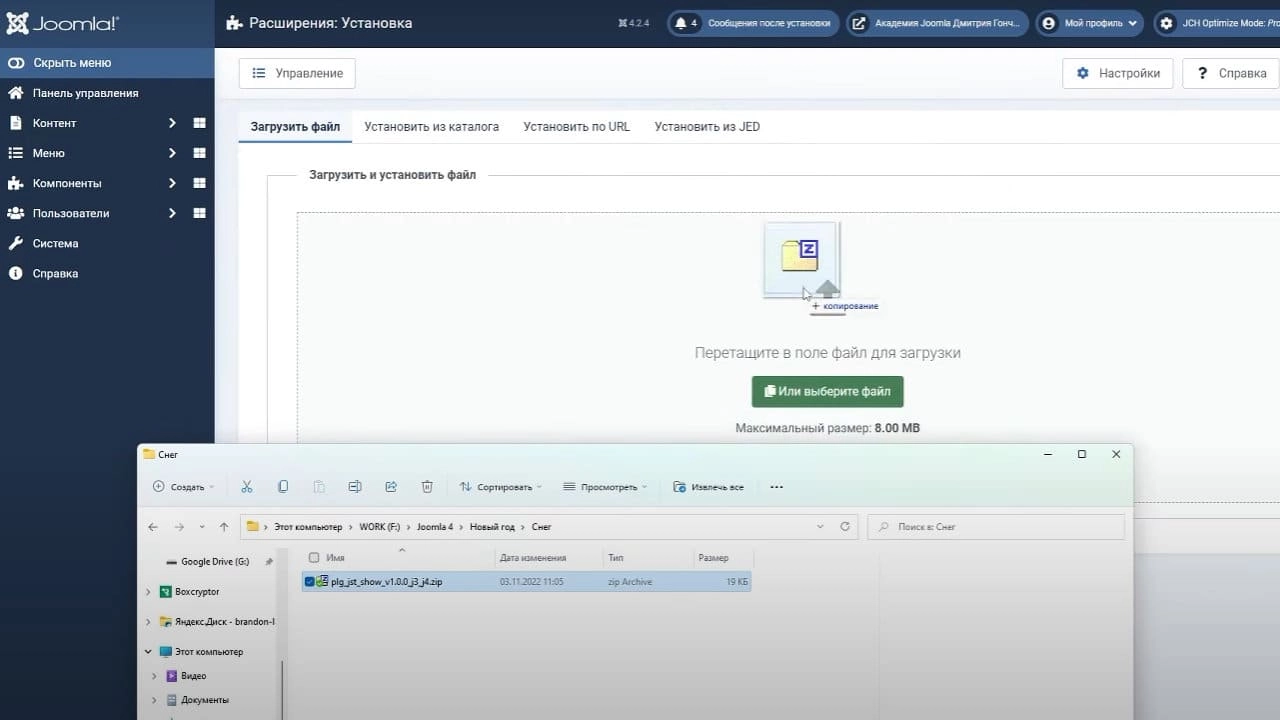
Task: Tick the select-all checkbox next to Имя
Action: click(x=314, y=558)
